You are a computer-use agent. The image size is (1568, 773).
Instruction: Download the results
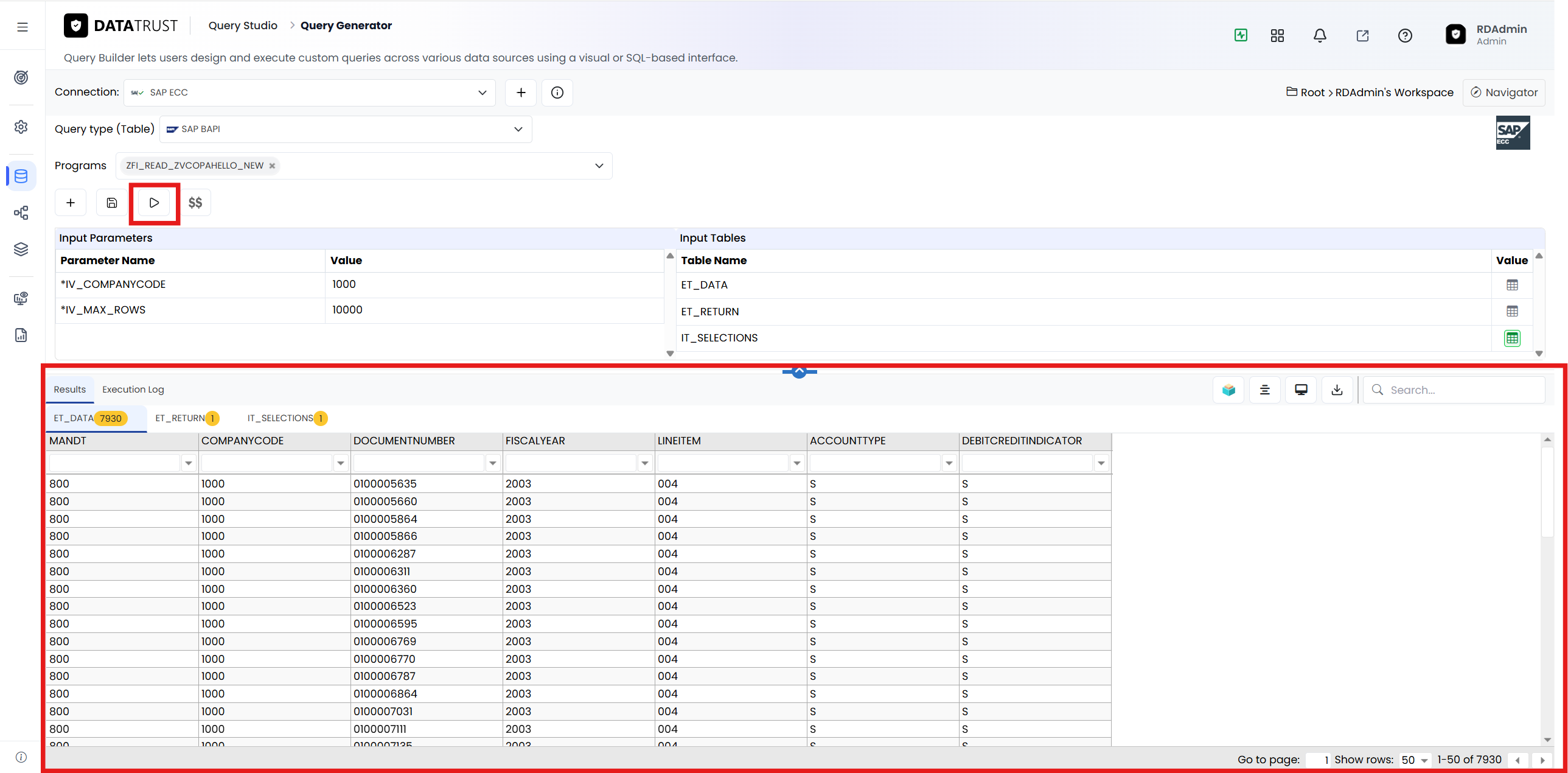1337,390
